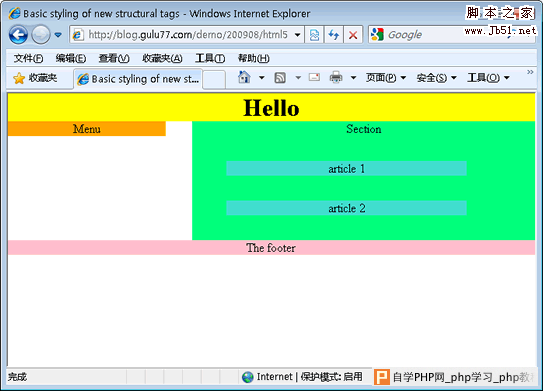Open the 页面(P) command menu
543x391 pixels.
tap(386, 78)
